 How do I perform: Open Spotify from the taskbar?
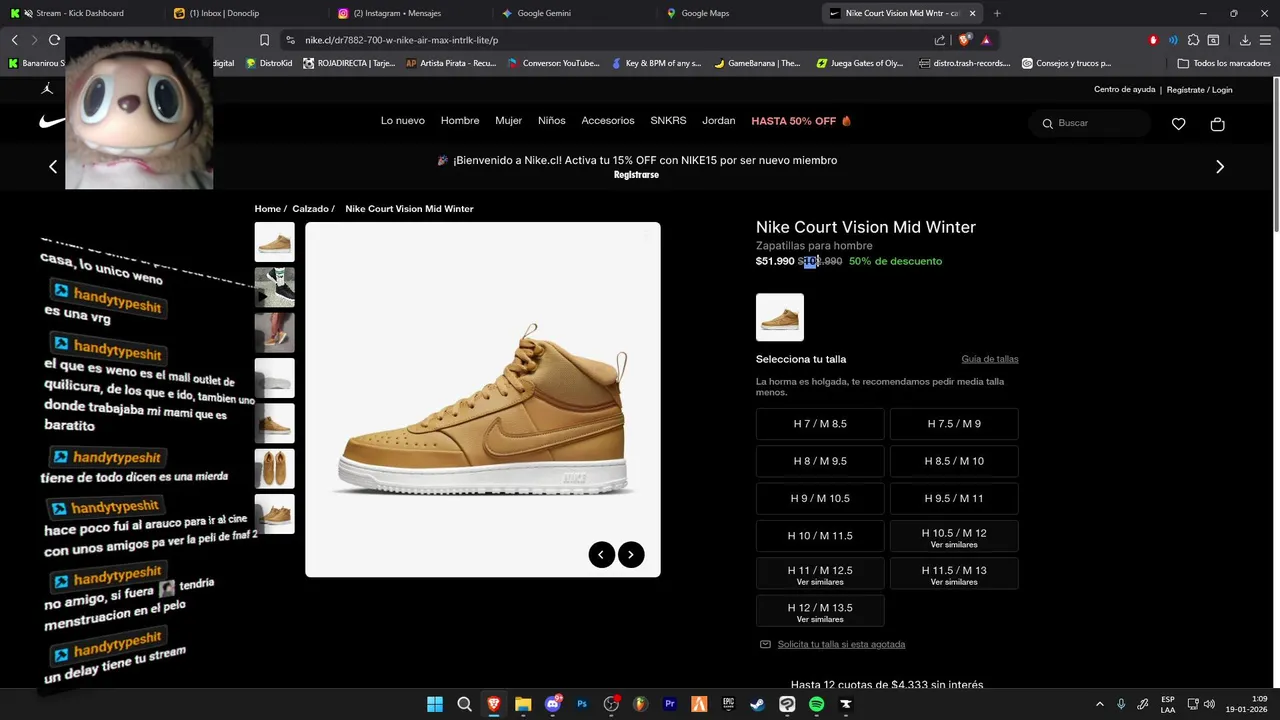point(816,704)
